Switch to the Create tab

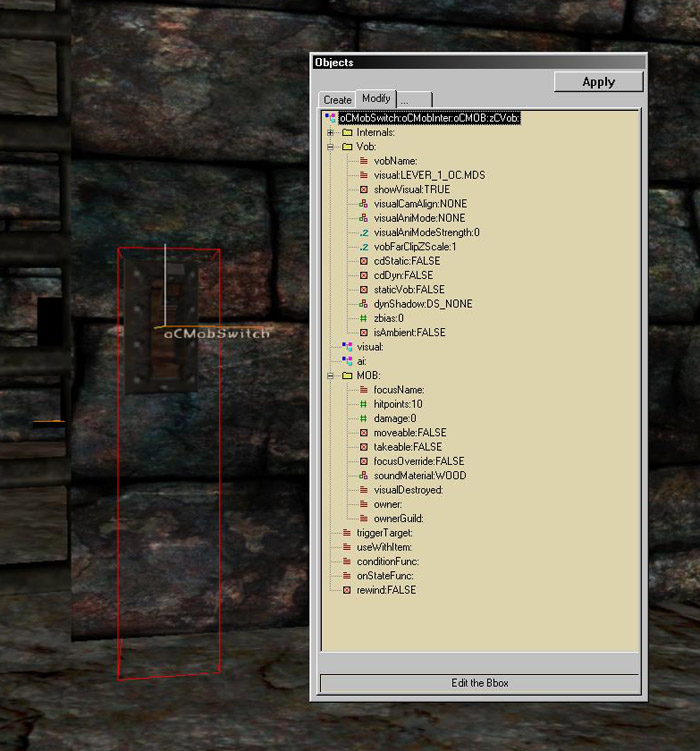click(x=337, y=100)
